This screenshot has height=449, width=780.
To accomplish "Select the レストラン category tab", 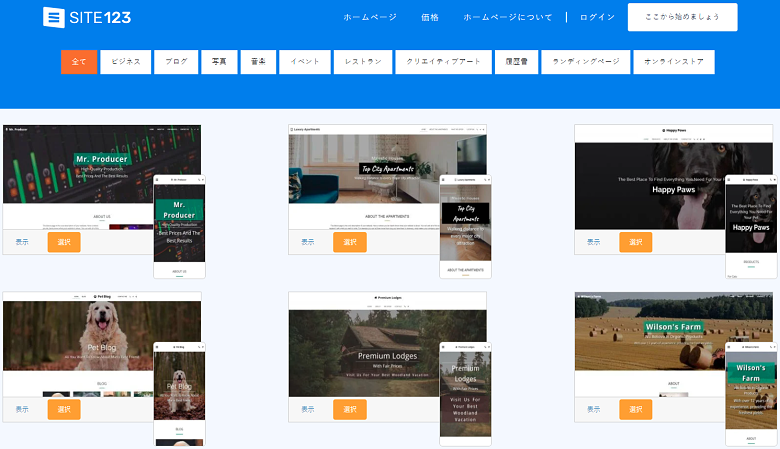I will [x=363, y=62].
